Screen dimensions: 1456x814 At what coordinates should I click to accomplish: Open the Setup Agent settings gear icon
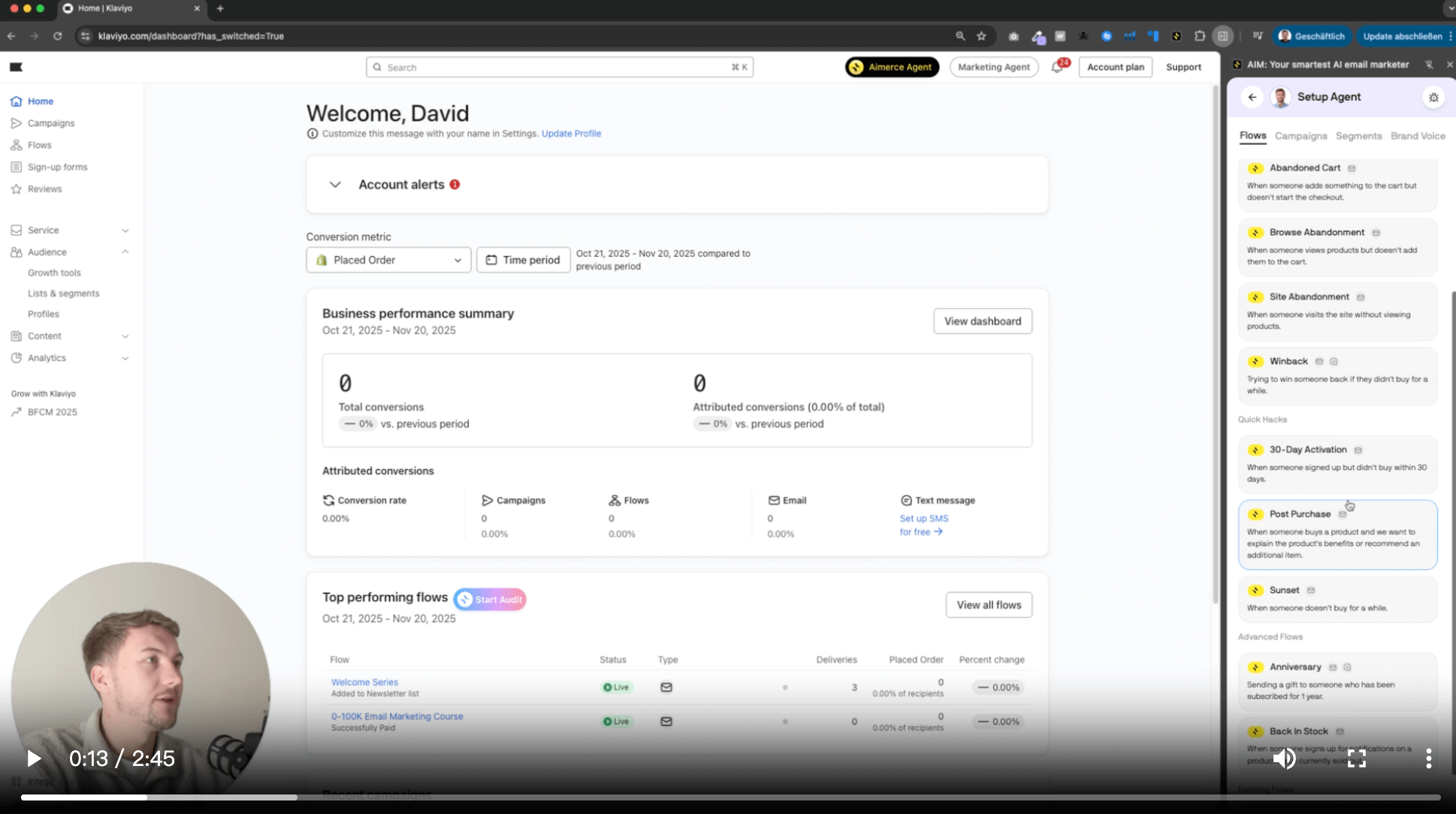pyautogui.click(x=1433, y=97)
